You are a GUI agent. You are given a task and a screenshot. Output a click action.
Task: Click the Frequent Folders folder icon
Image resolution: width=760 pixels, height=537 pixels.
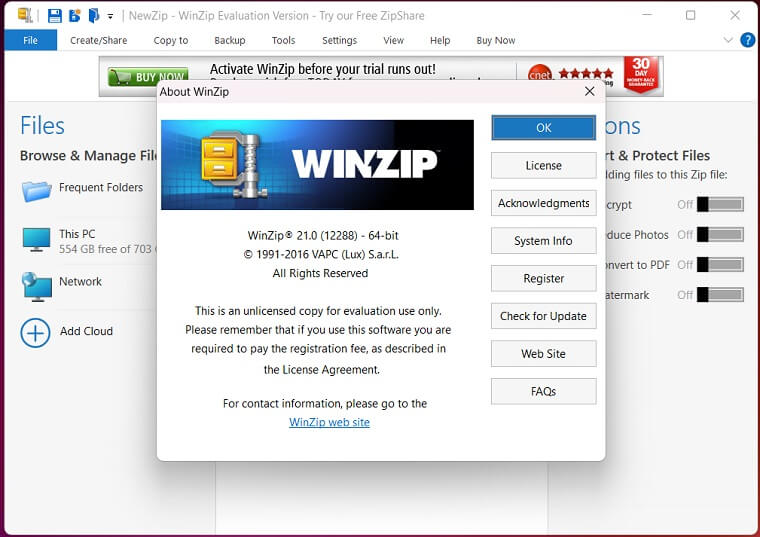click(x=36, y=191)
